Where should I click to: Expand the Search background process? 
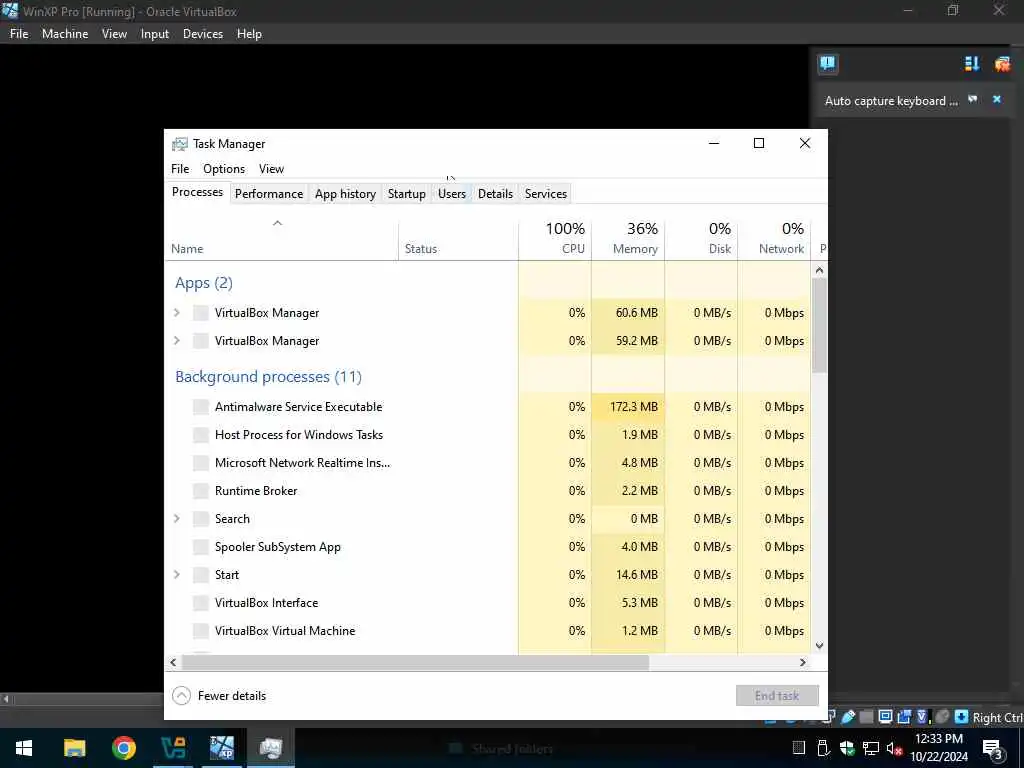(x=176, y=519)
